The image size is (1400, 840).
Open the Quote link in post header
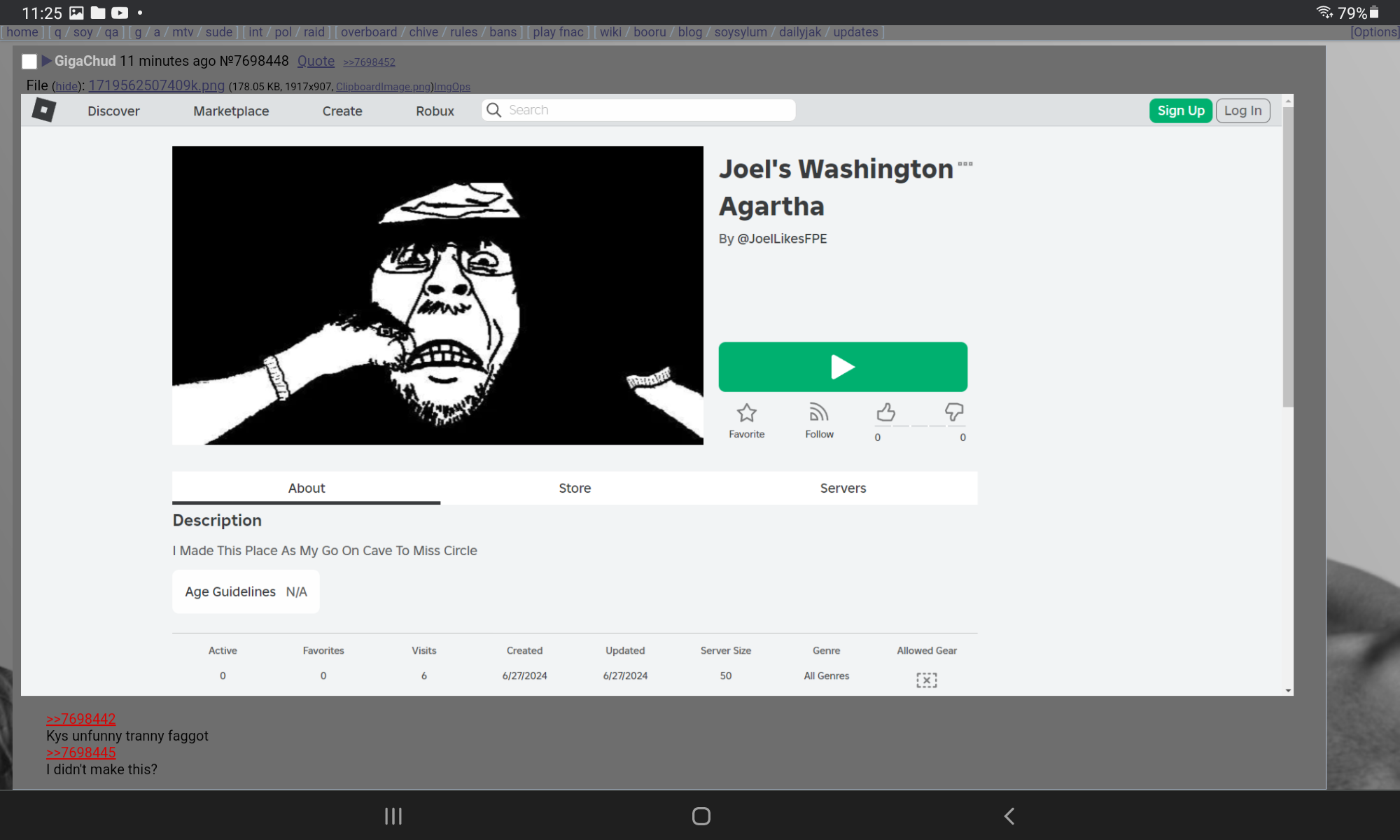click(316, 61)
